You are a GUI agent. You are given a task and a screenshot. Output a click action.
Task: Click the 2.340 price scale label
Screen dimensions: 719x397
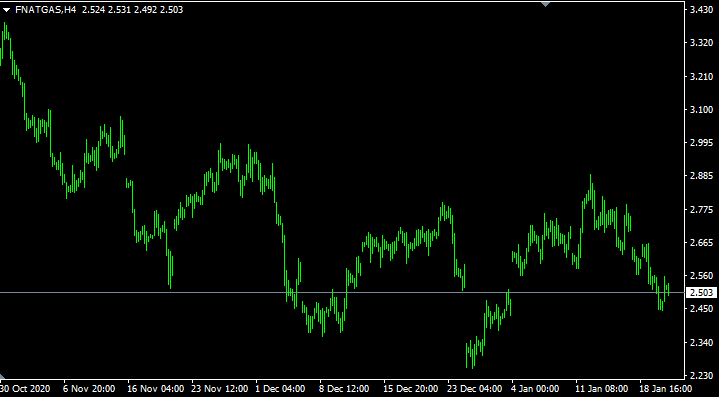click(x=701, y=342)
